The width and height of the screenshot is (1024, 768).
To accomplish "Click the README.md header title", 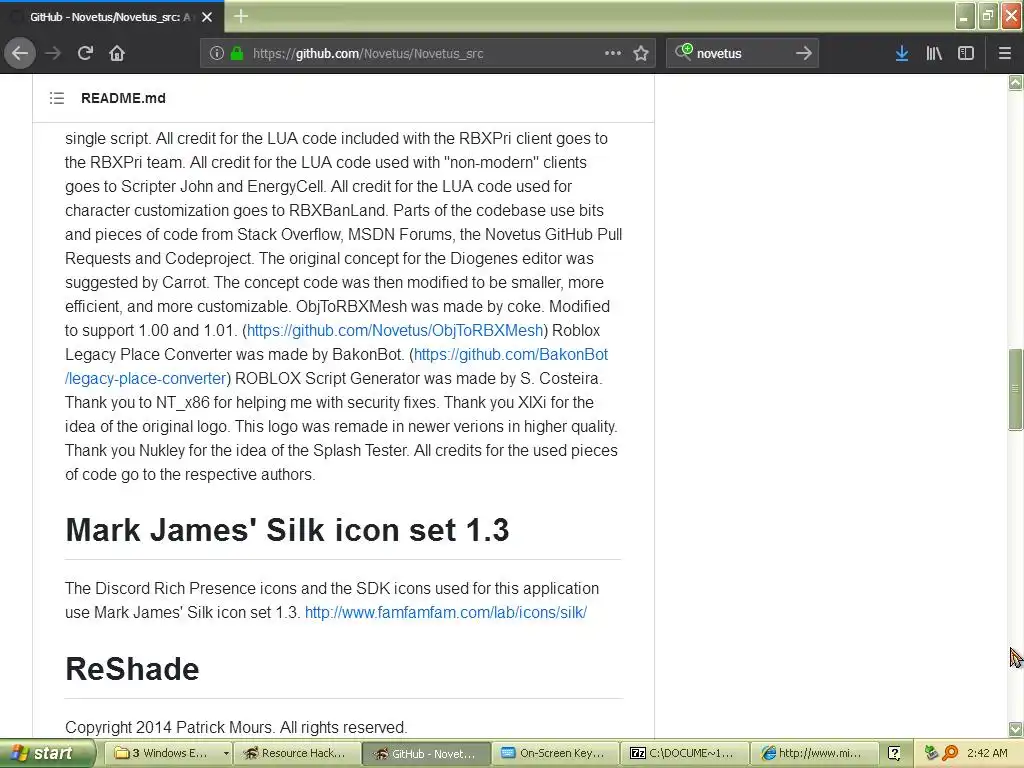I will 123,98.
